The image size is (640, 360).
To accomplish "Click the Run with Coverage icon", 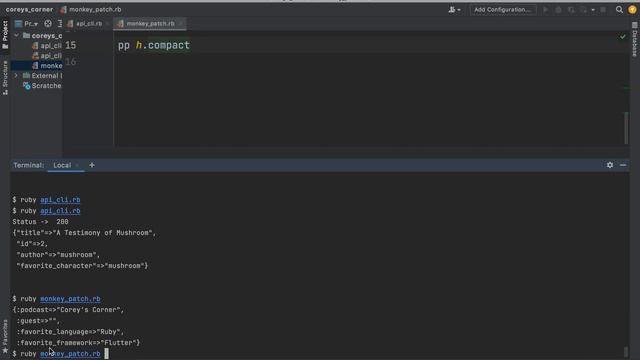I will click(x=571, y=9).
